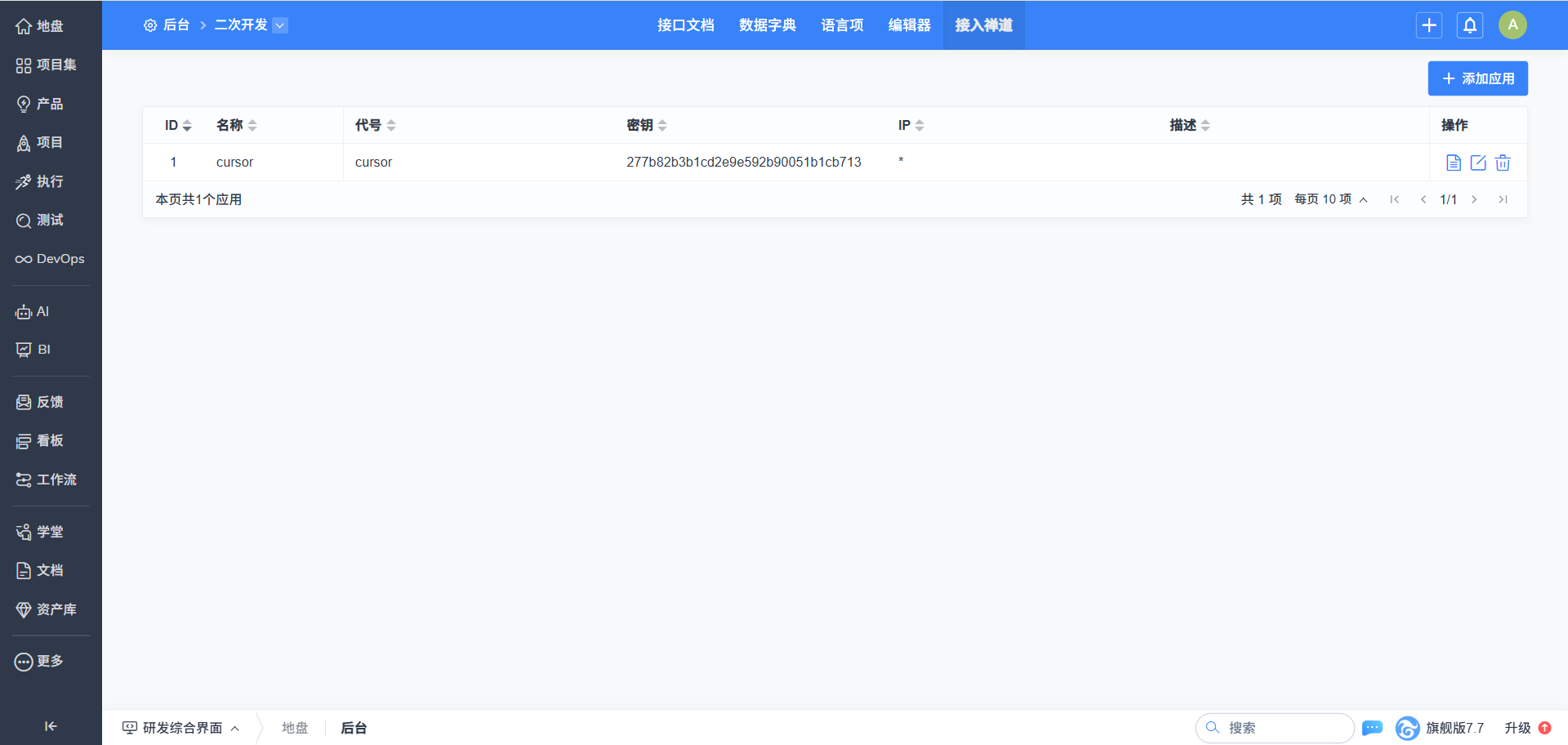1568x745 pixels.
Task: Expand the 二次开发 dropdown arrow
Action: point(280,25)
